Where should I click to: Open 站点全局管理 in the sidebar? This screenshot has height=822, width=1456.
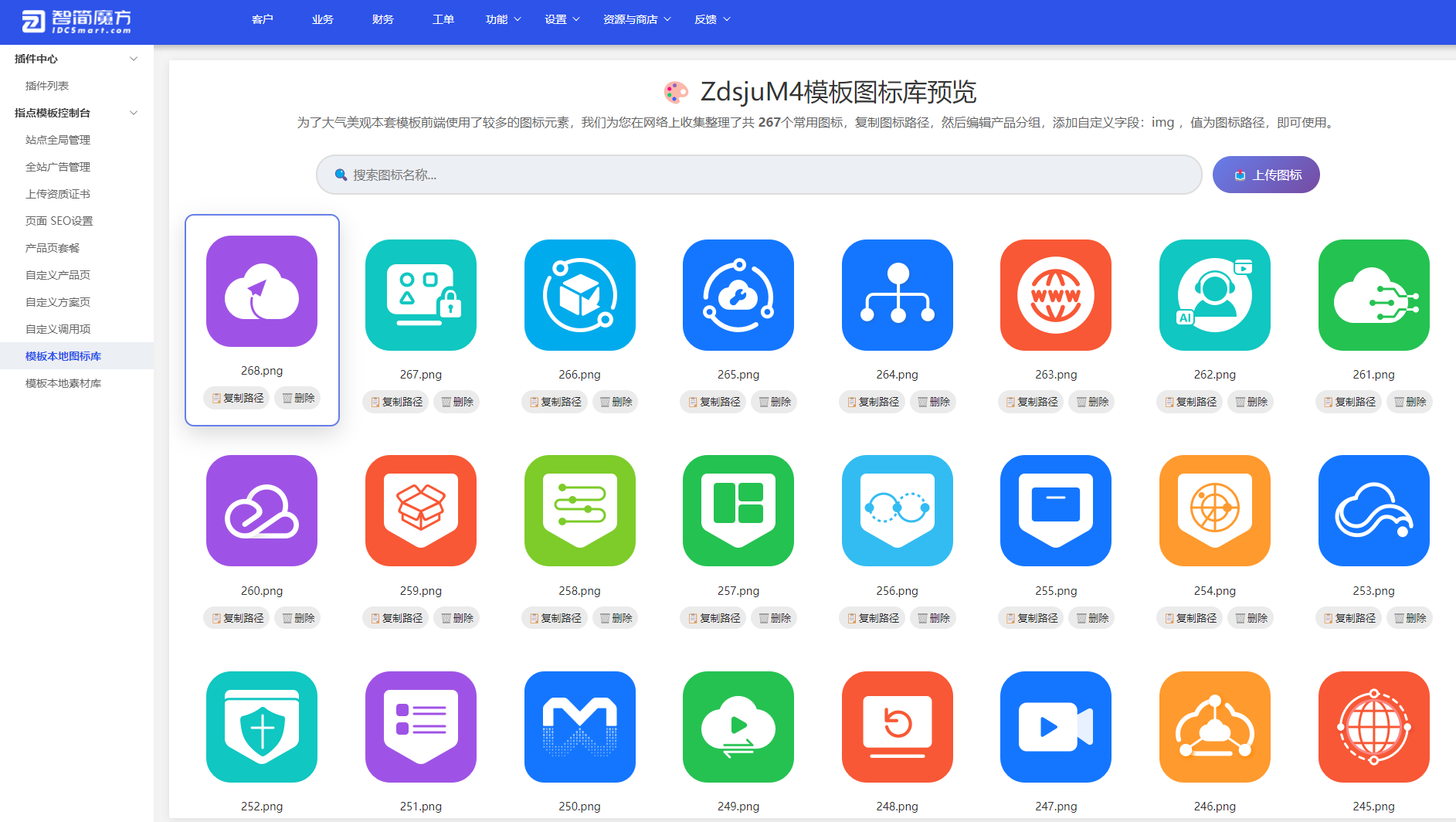[76, 140]
